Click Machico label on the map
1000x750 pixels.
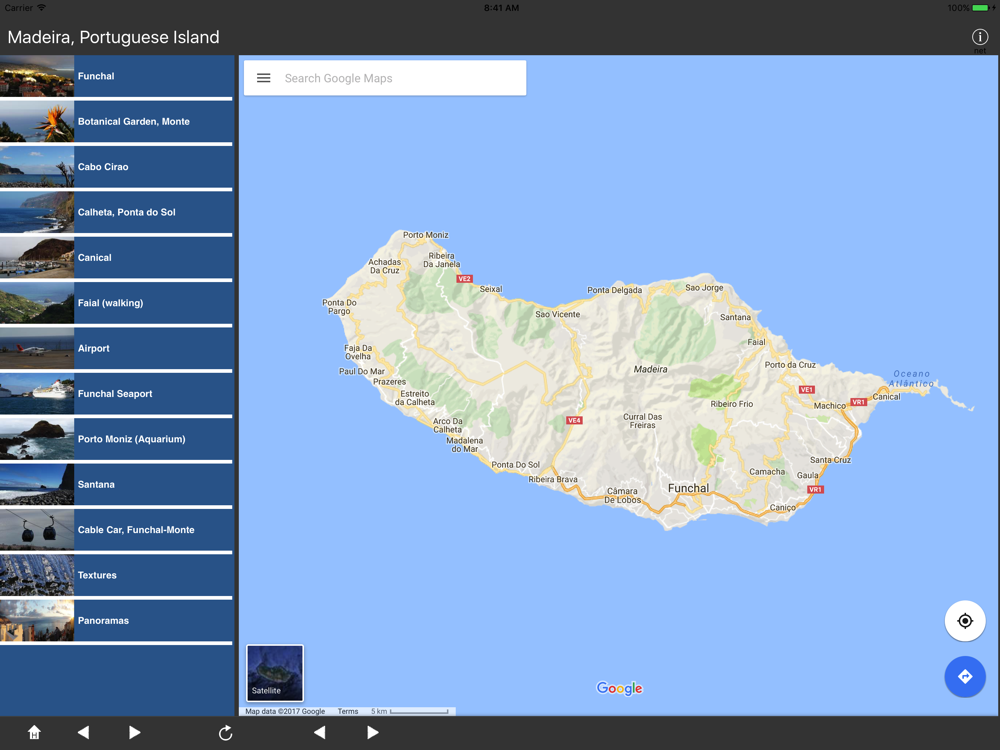[830, 406]
